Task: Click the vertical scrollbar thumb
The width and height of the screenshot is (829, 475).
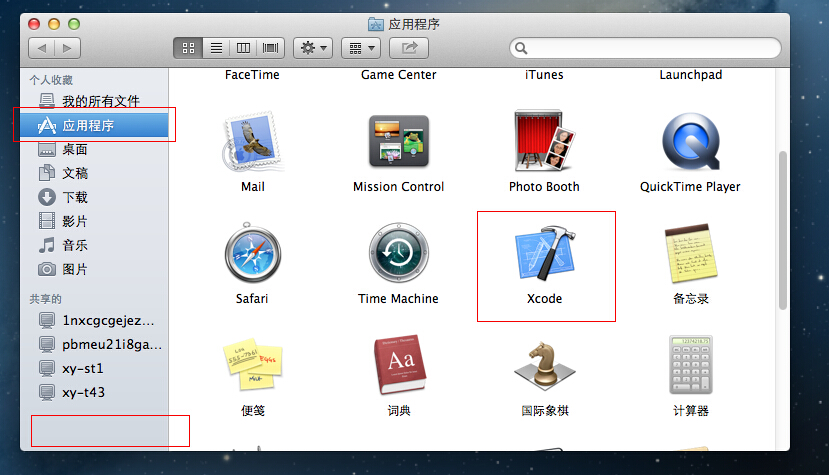Action: point(783,231)
